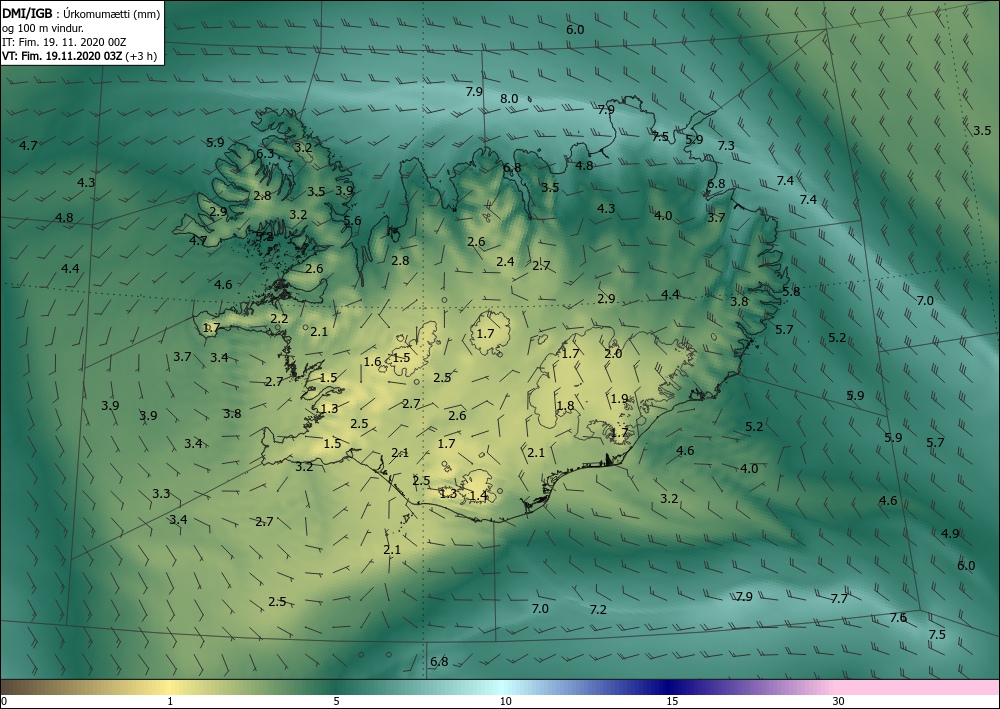This screenshot has width=1000, height=709.
Task: Click the title line "DMI/IGB : Úrkomumætti (mm)"
Action: tap(82, 14)
